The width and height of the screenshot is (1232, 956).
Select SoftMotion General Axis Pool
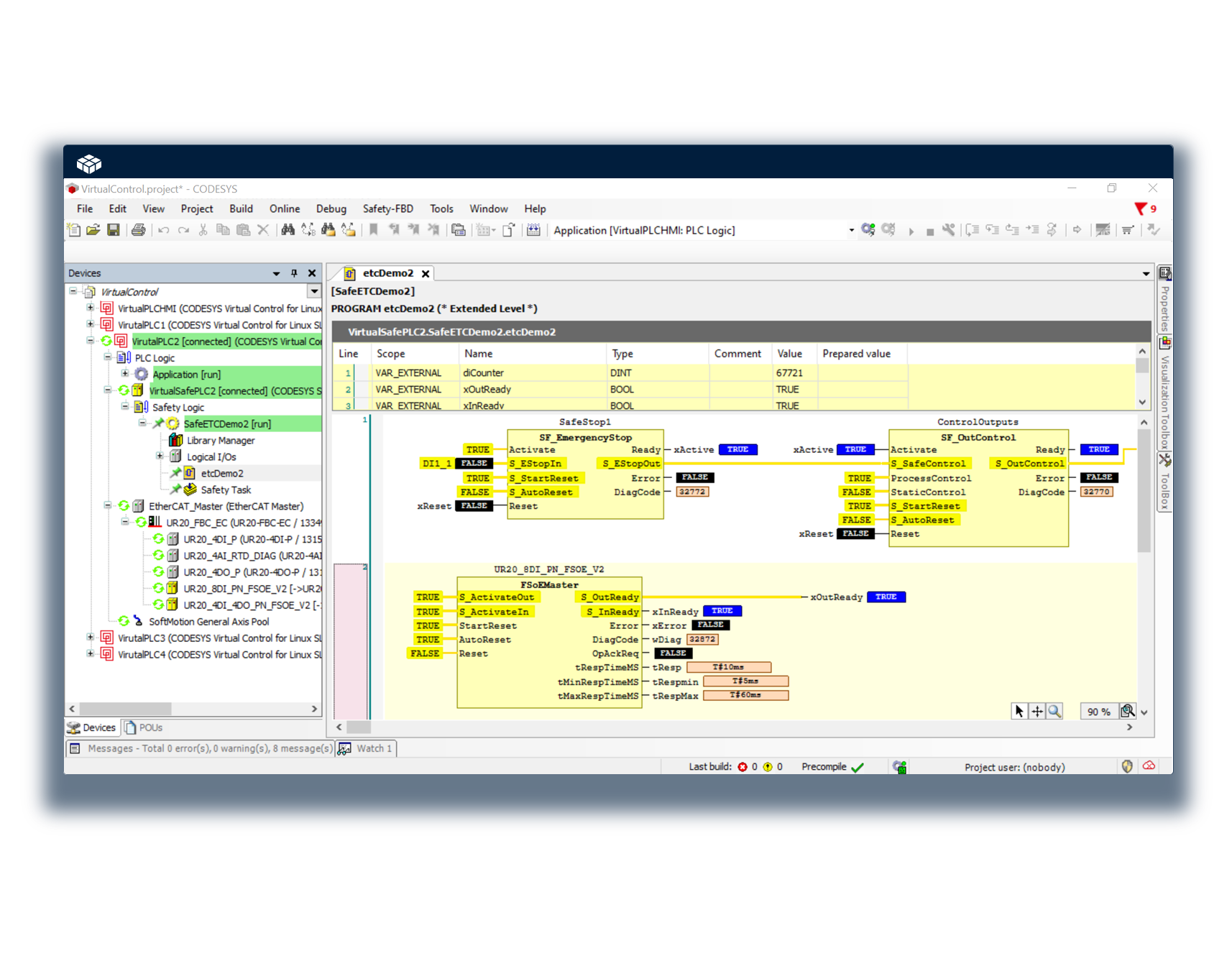click(x=209, y=621)
